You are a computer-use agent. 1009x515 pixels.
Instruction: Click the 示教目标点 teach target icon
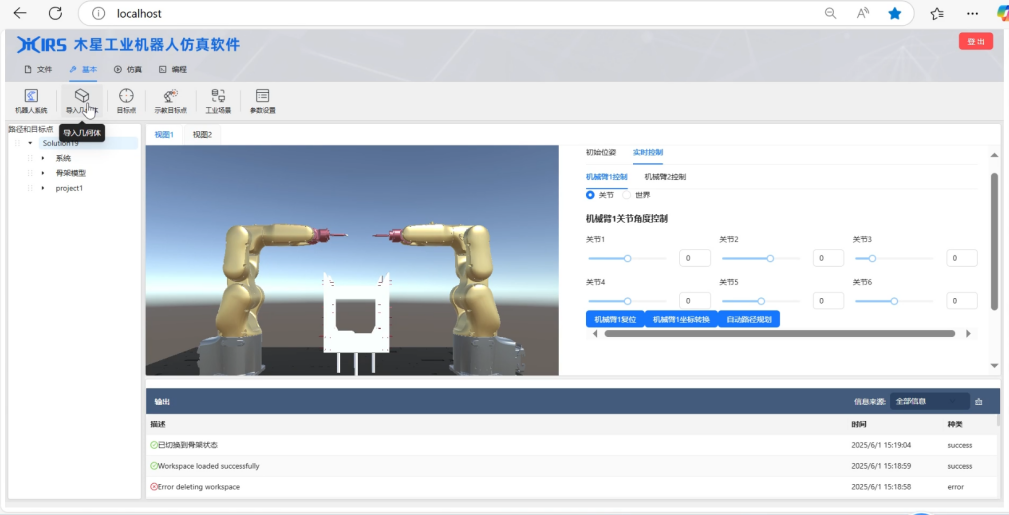pyautogui.click(x=170, y=100)
